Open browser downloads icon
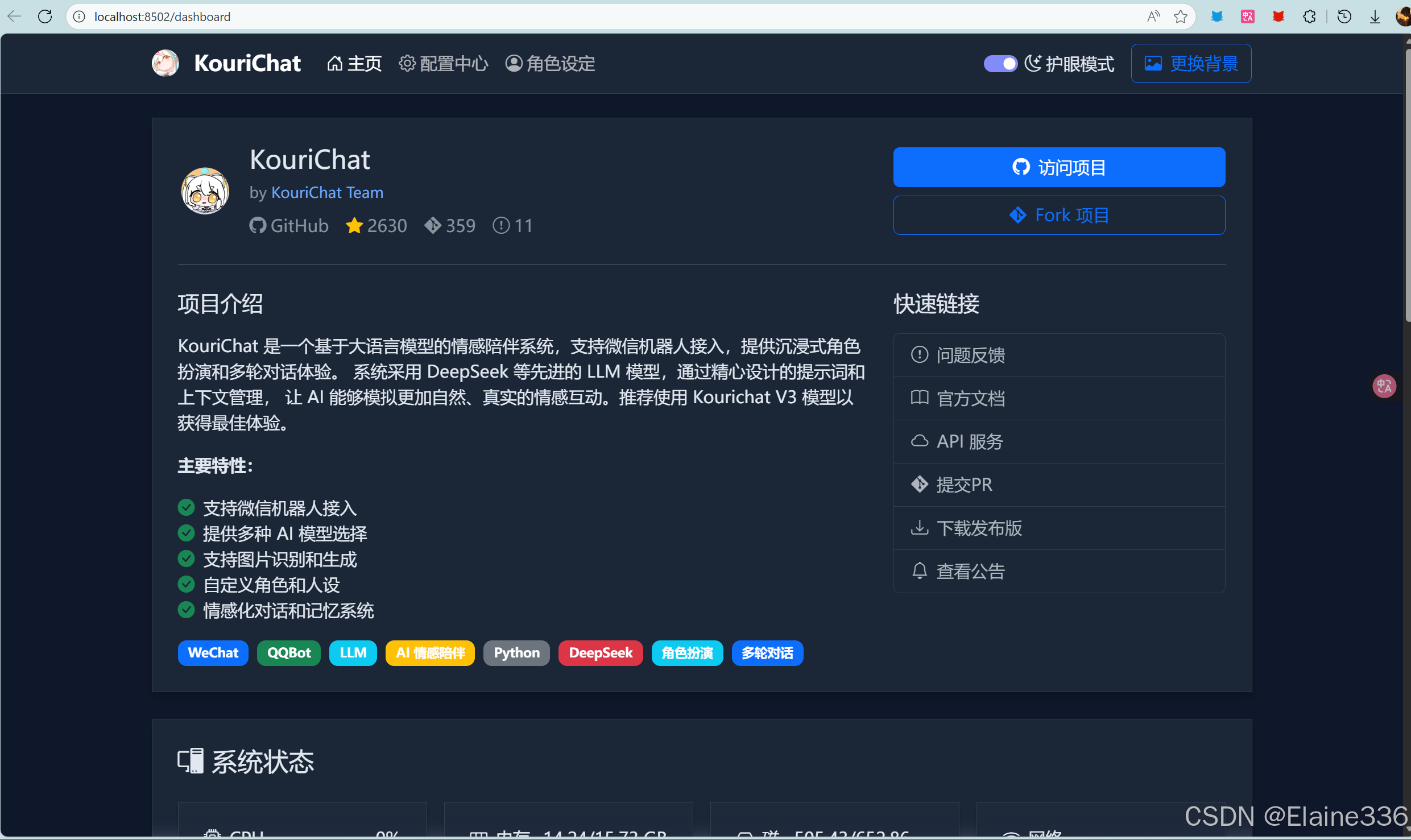The width and height of the screenshot is (1411, 840). [1375, 16]
